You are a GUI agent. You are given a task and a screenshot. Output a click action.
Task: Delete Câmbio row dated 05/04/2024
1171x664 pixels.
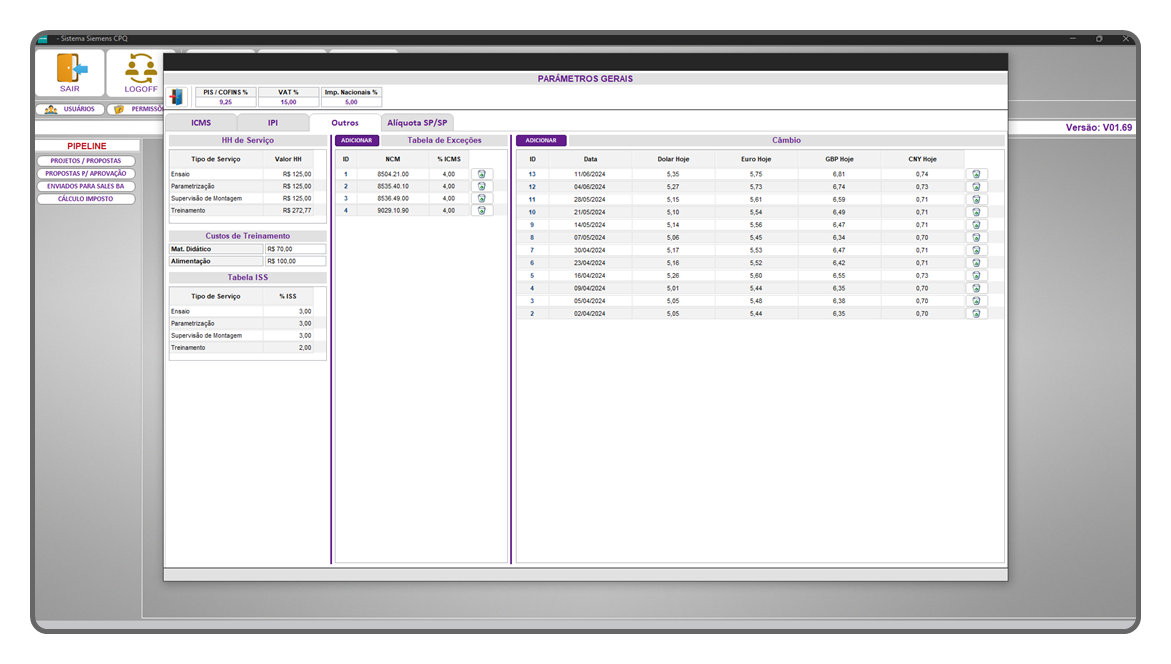point(976,301)
